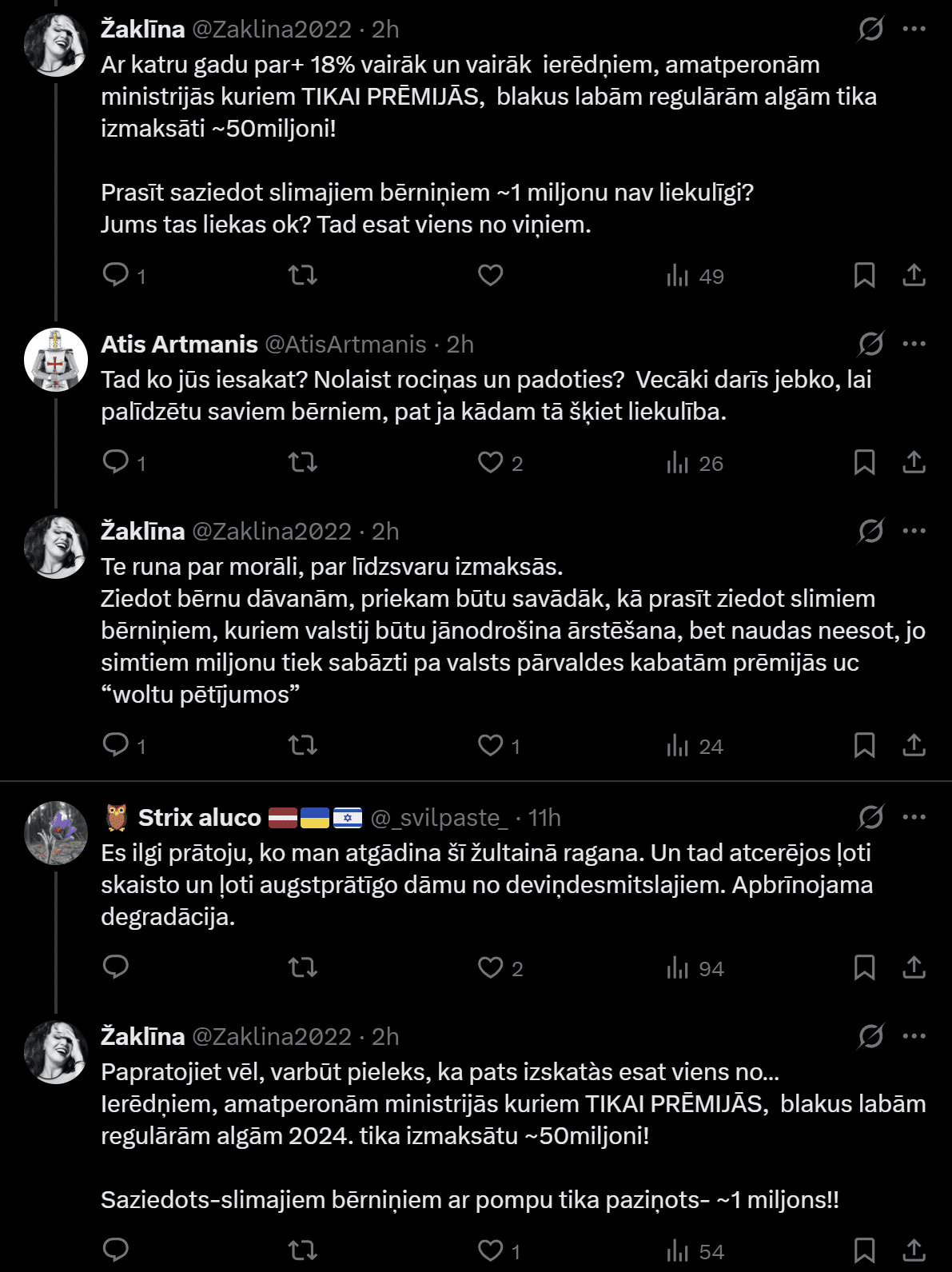Open more options on Atis Artmanis's tweet

[x=914, y=344]
